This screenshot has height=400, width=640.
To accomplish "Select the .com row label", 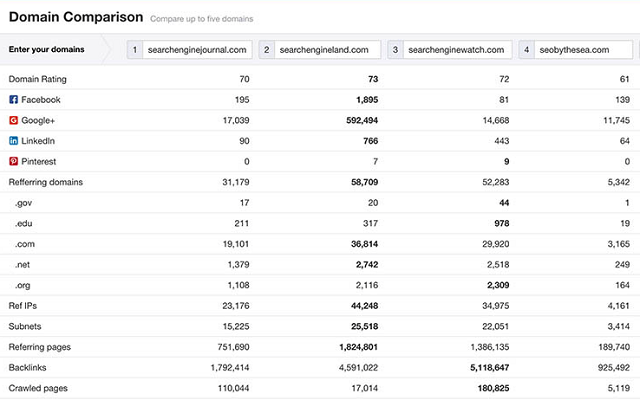I will (x=24, y=244).
